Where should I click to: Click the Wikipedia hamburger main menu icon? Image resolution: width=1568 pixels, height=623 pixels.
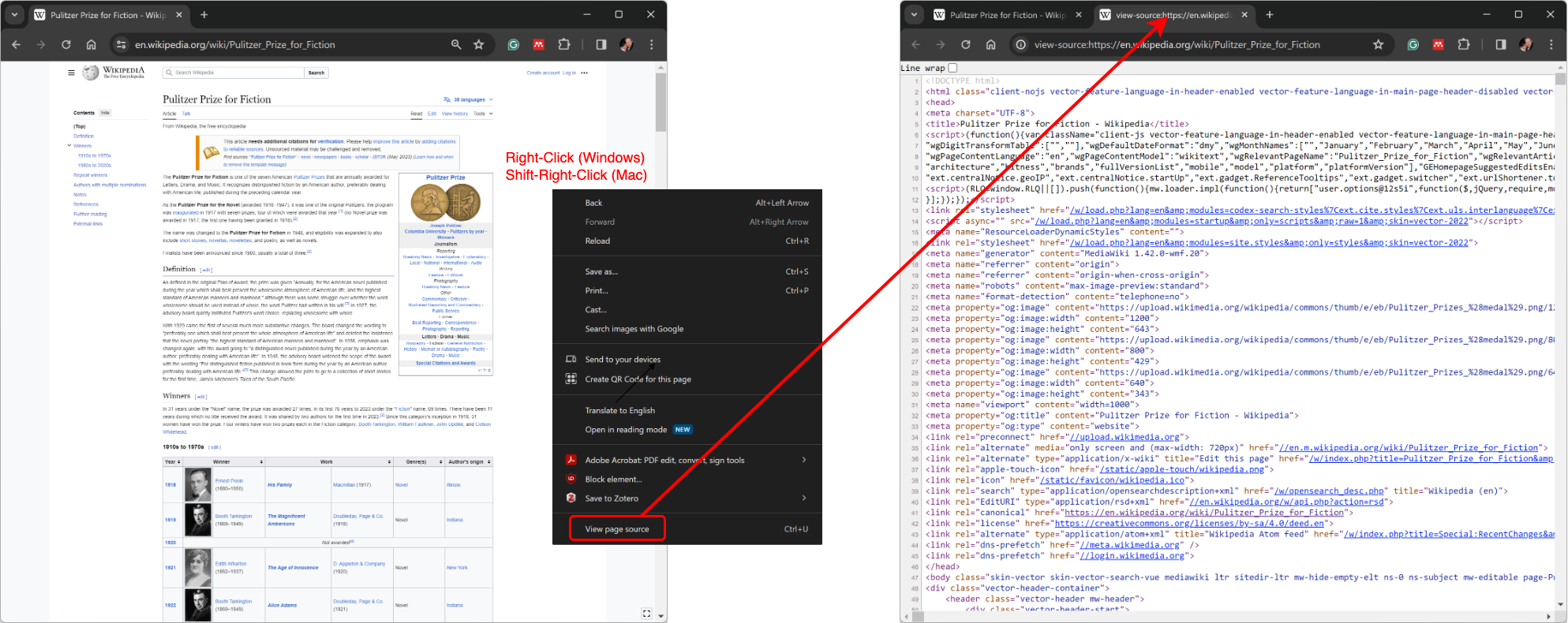coord(71,73)
